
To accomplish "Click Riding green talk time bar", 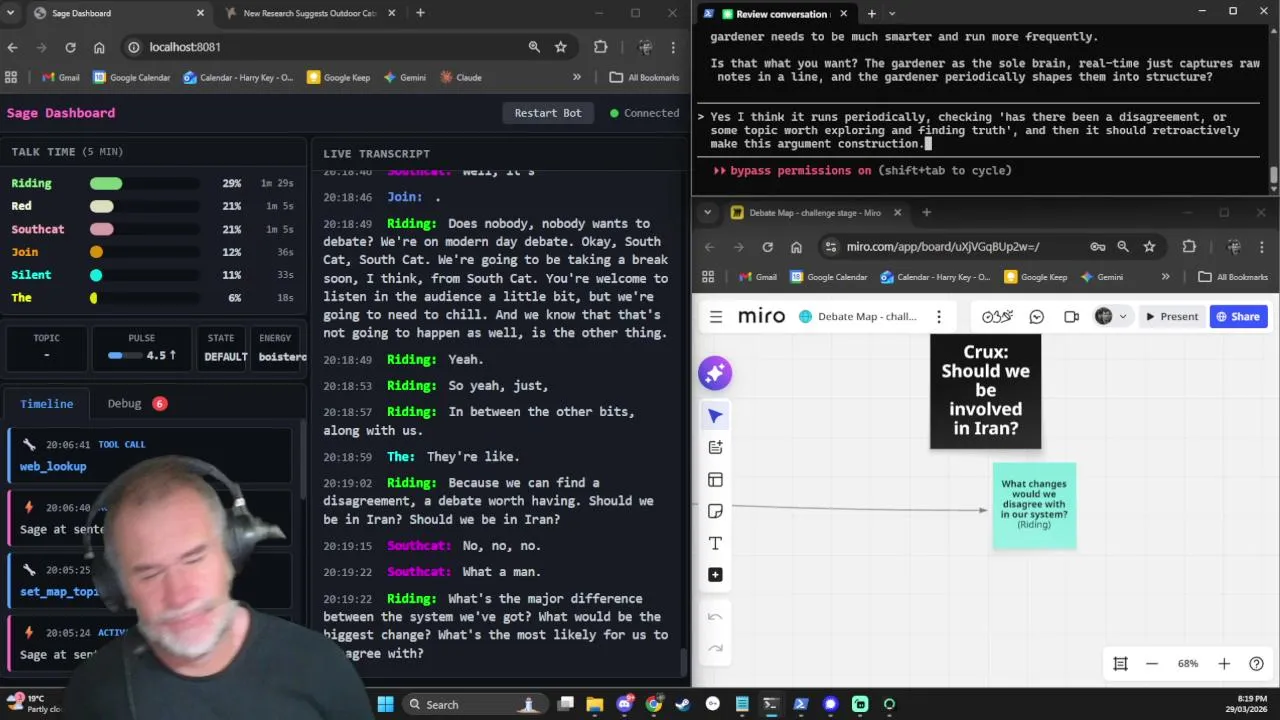I will [106, 183].
